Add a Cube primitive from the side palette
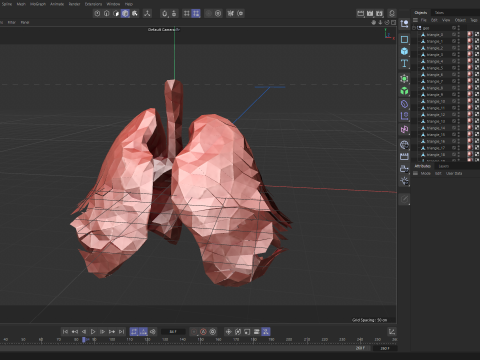Image resolution: width=480 pixels, height=360 pixels. (404, 51)
